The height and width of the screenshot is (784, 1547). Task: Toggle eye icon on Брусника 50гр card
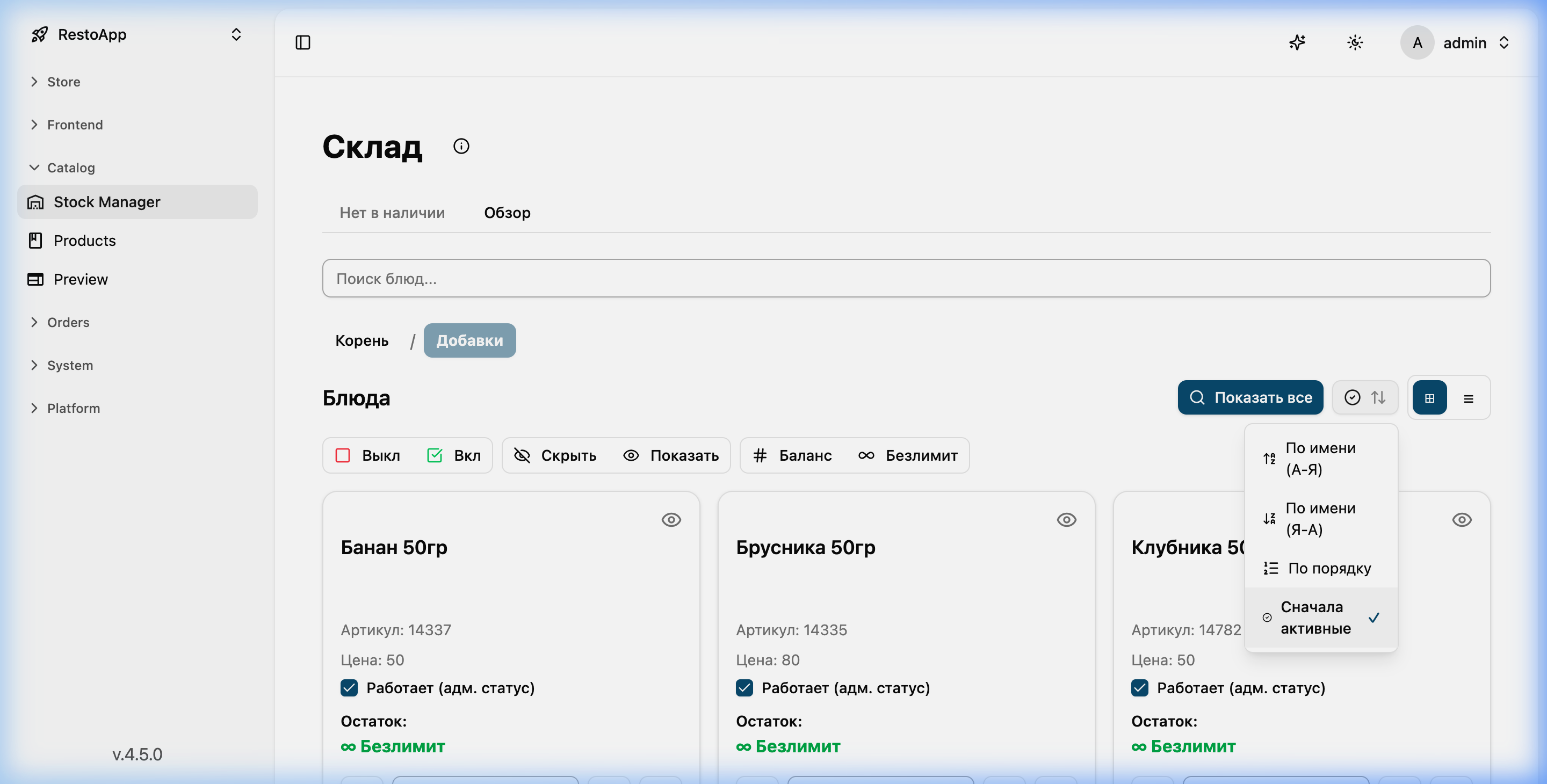pyautogui.click(x=1066, y=520)
